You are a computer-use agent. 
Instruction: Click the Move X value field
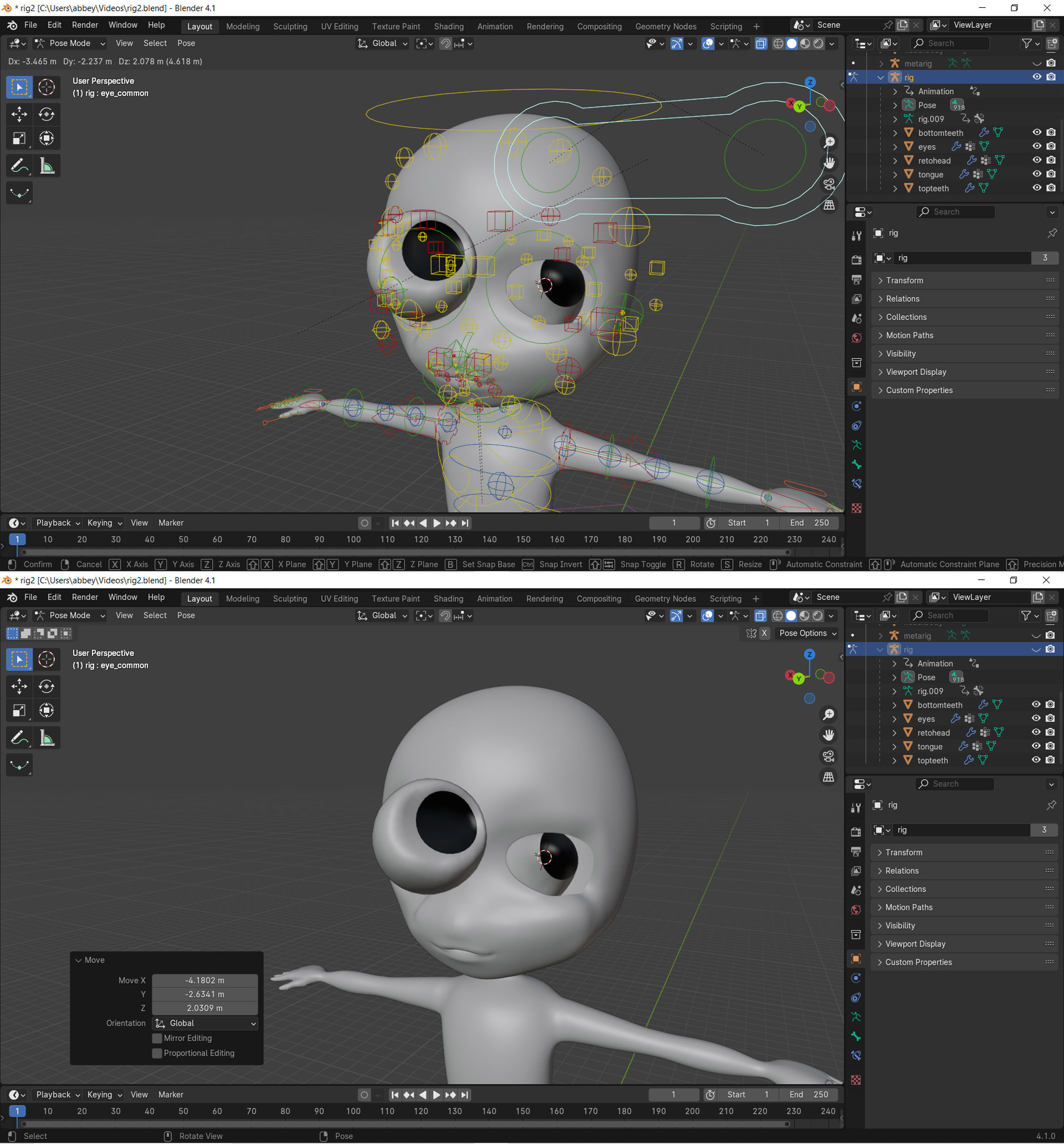point(205,980)
